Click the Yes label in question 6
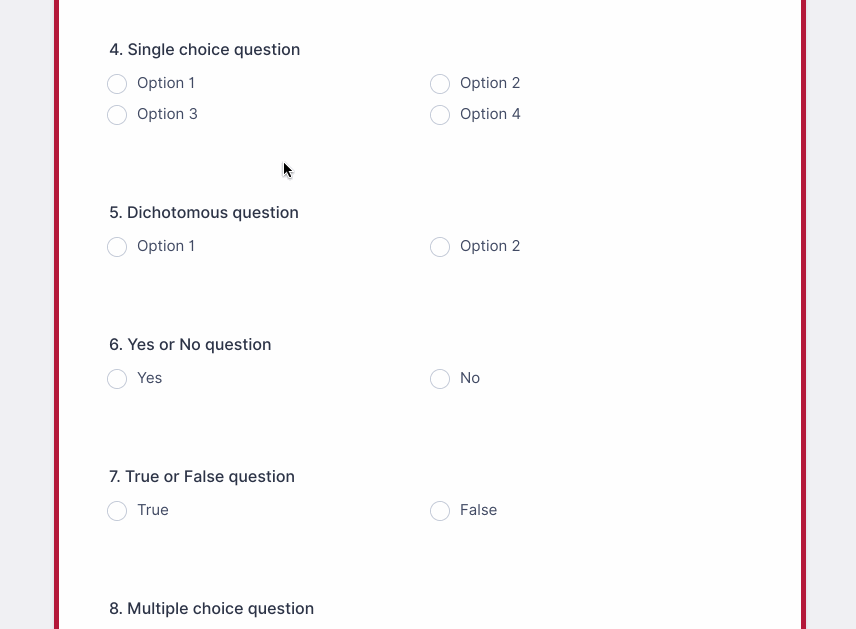The image size is (856, 629). pyautogui.click(x=149, y=379)
